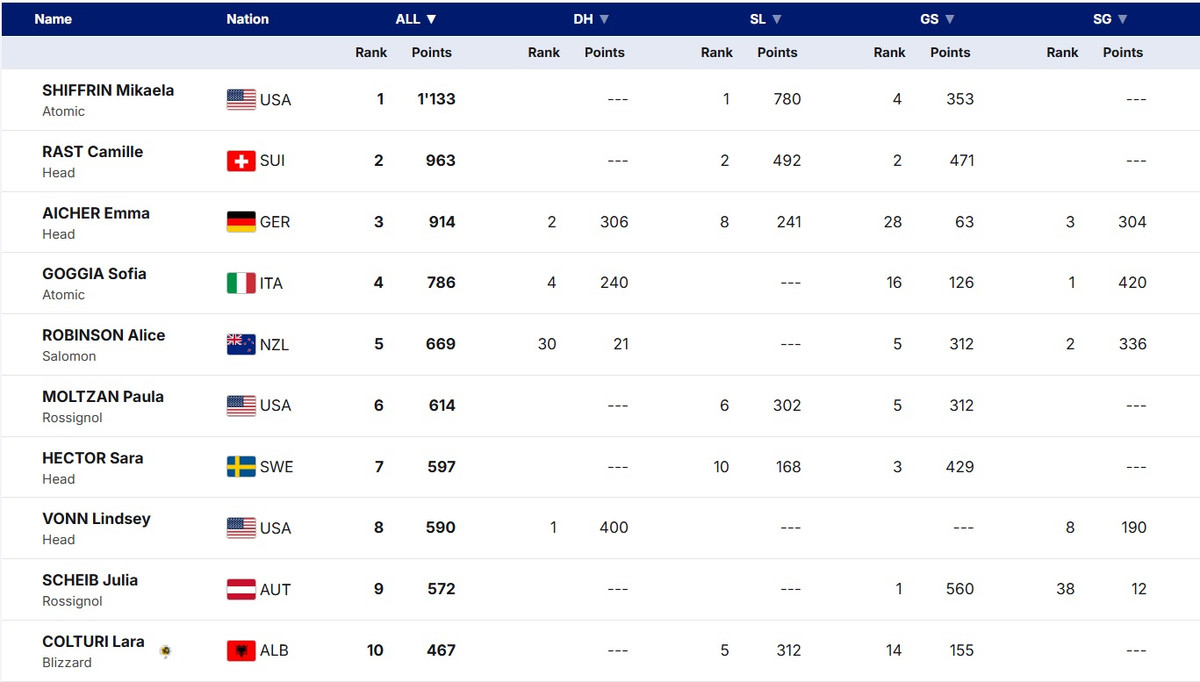Image resolution: width=1200 pixels, height=682 pixels.
Task: Click the Swedish flag beside Hector
Action: pyautogui.click(x=241, y=467)
